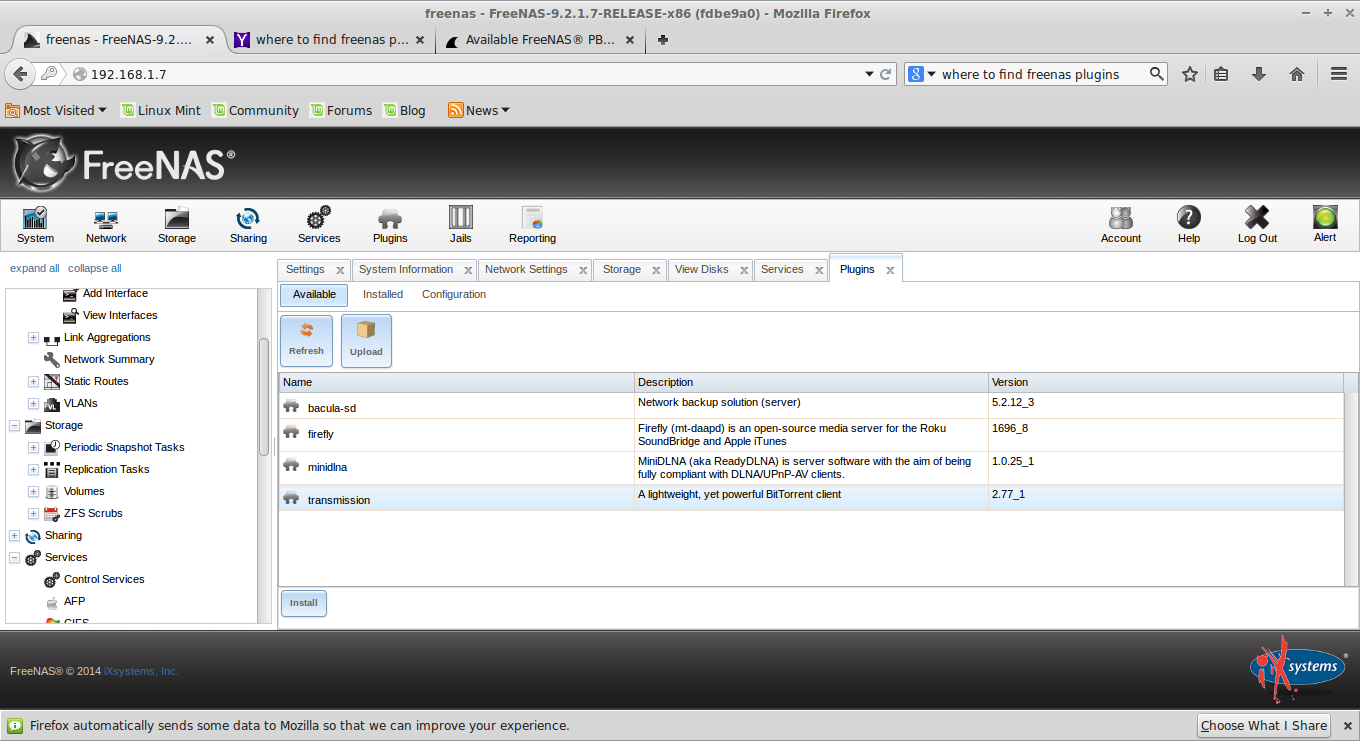
Task: Click the Log Out icon
Action: pos(1257,225)
